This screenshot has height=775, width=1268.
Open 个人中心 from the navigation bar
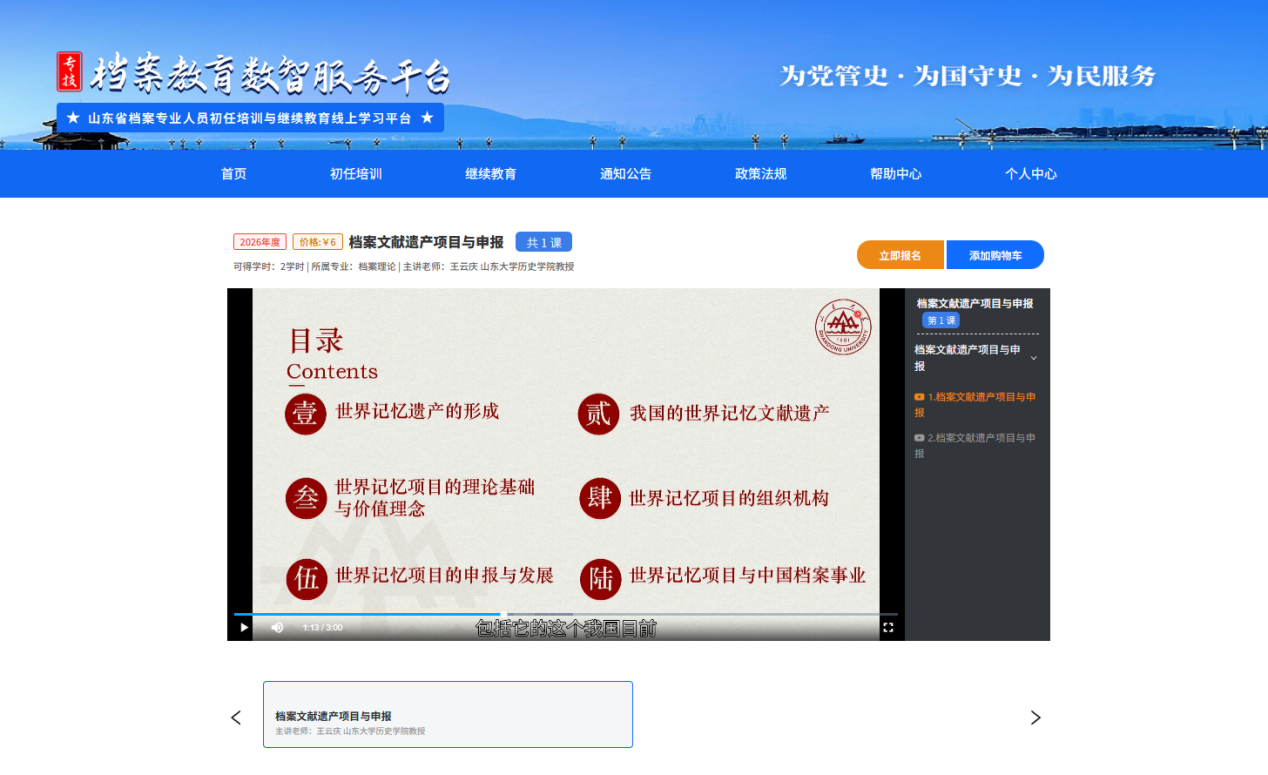(x=1031, y=174)
